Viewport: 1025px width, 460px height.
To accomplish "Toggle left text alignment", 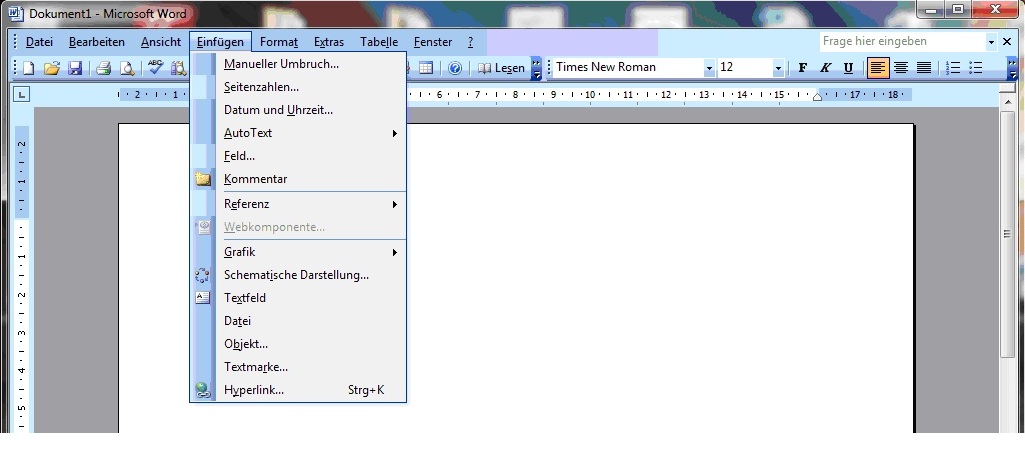I will click(878, 68).
